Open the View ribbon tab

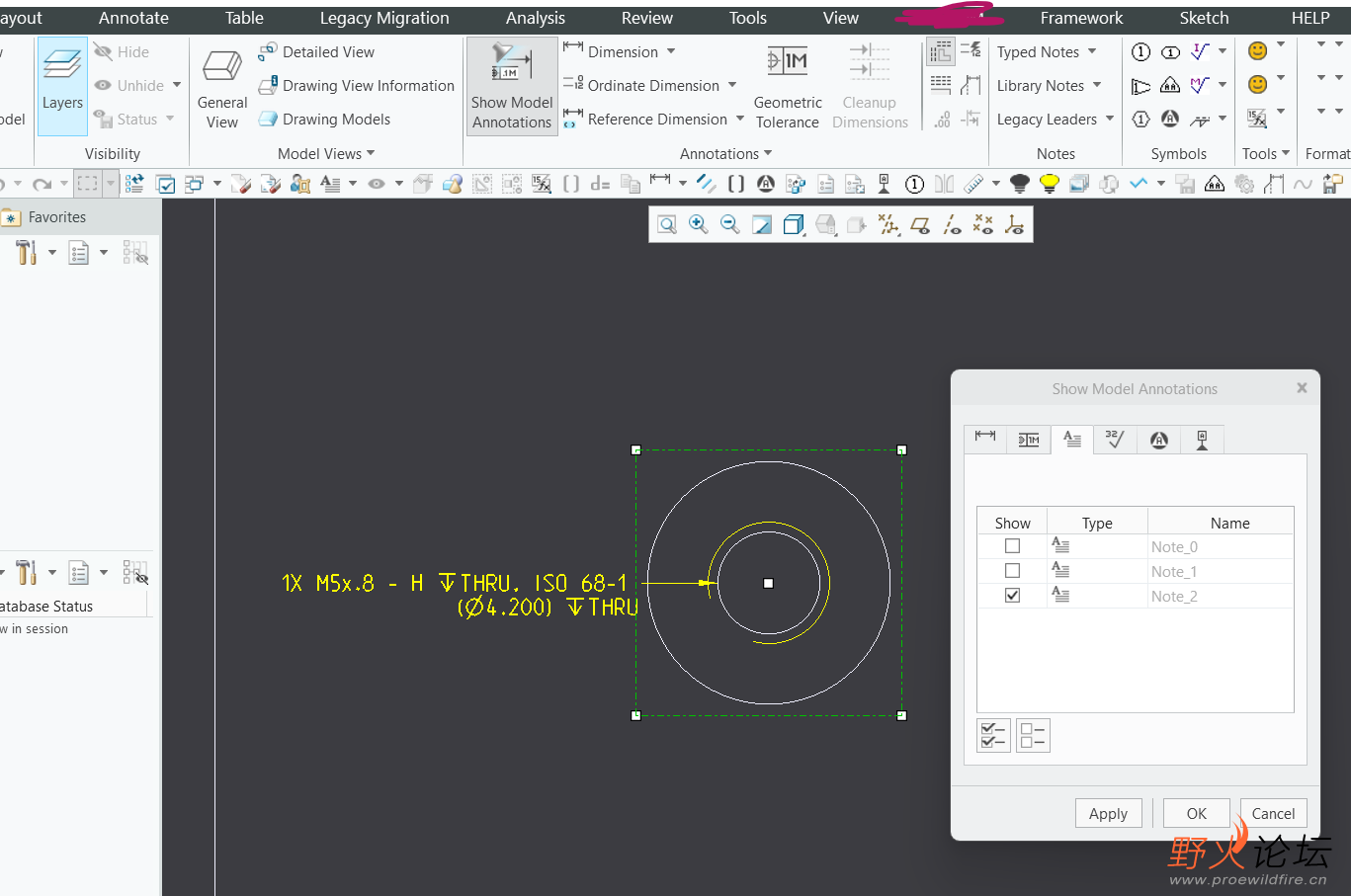click(x=841, y=18)
